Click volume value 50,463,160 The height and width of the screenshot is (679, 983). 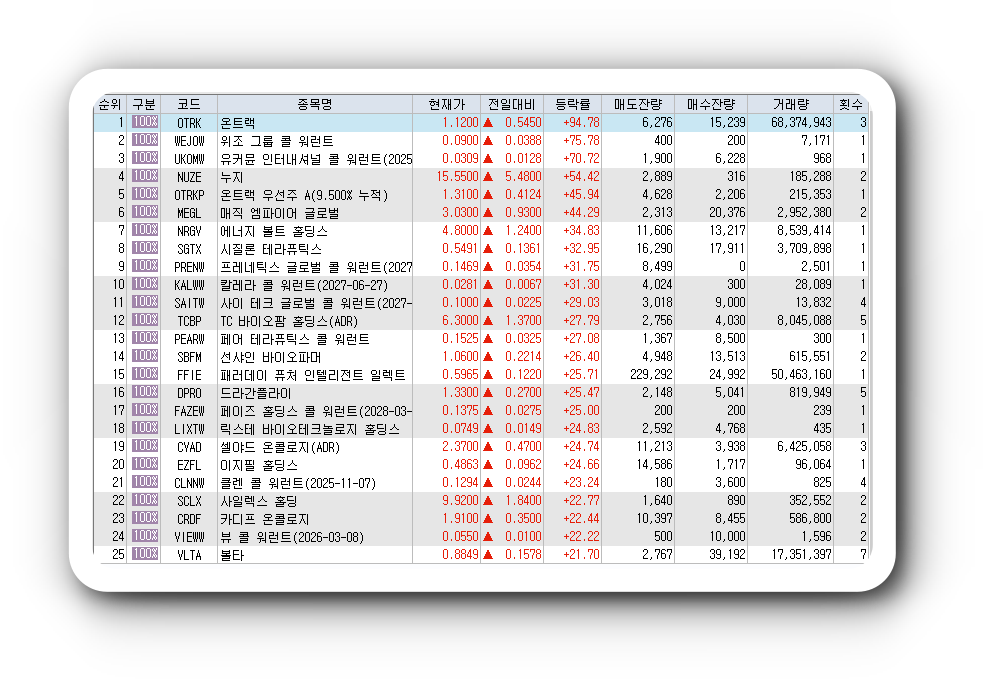tap(801, 375)
